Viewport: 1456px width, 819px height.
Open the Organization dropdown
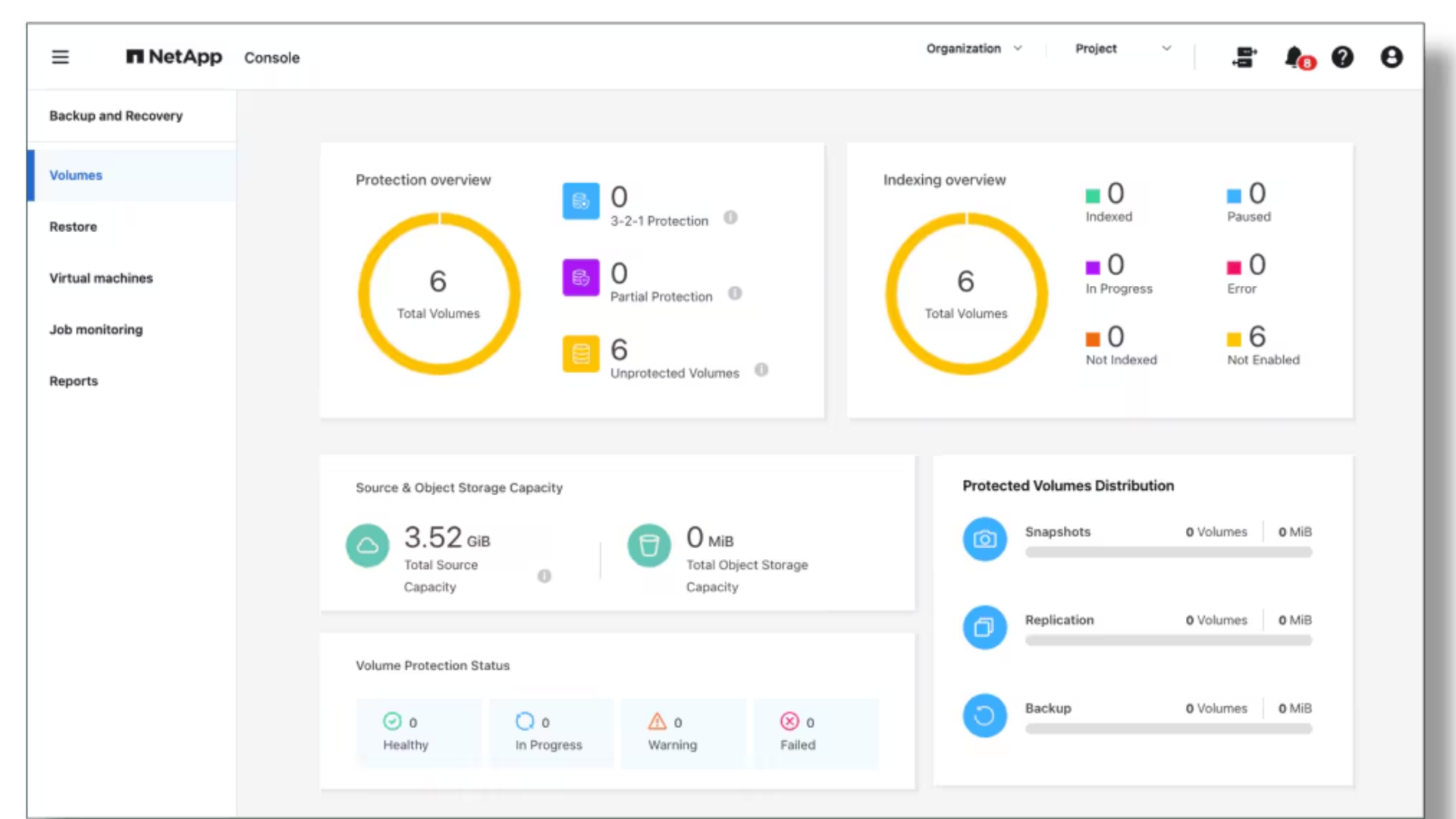974,49
